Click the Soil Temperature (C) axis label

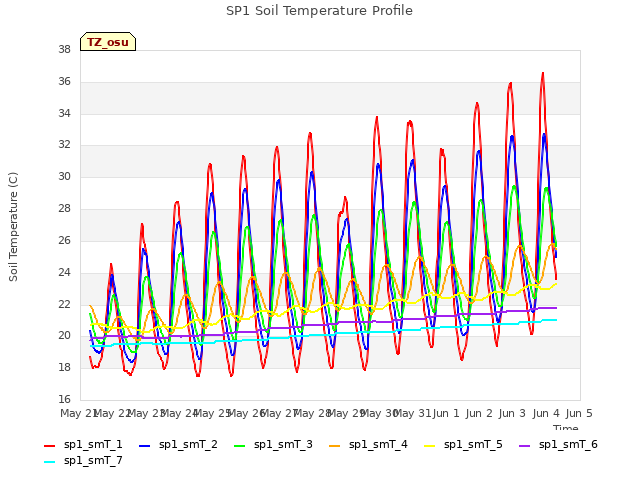click(13, 227)
